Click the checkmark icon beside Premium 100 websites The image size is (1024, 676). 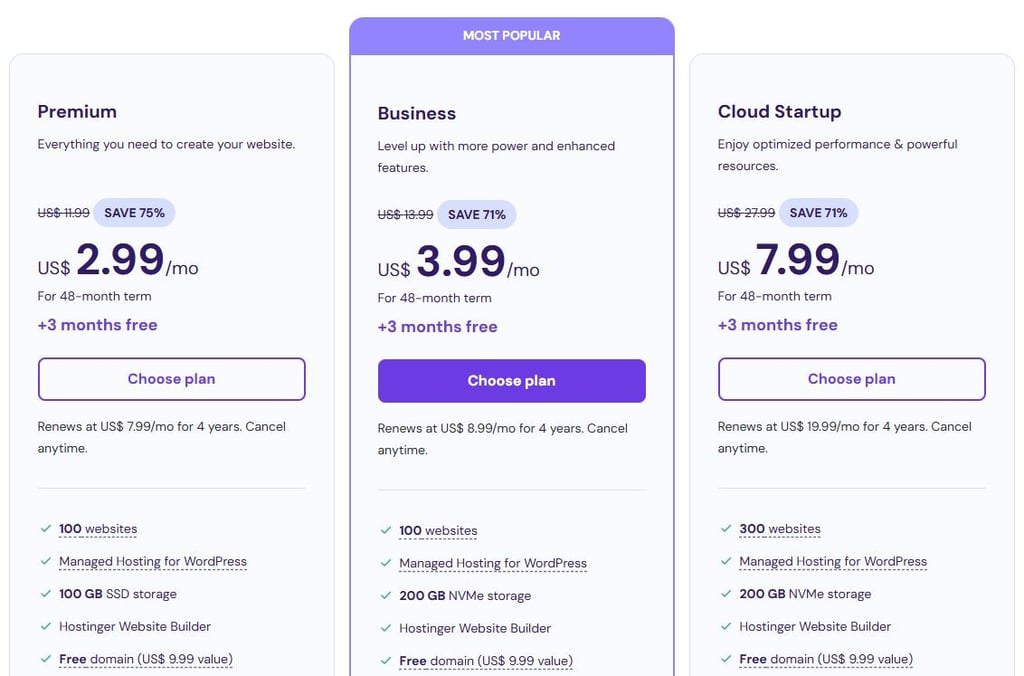point(45,529)
